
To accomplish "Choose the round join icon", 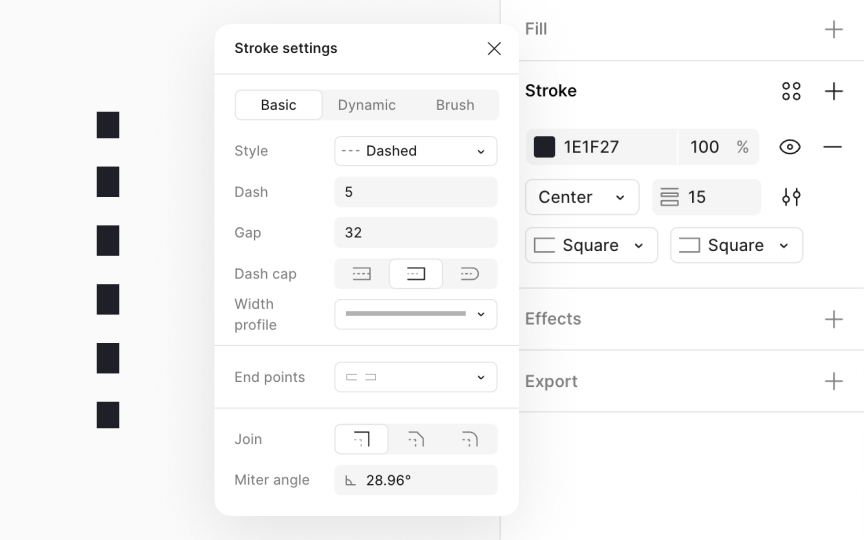I will pos(470,439).
